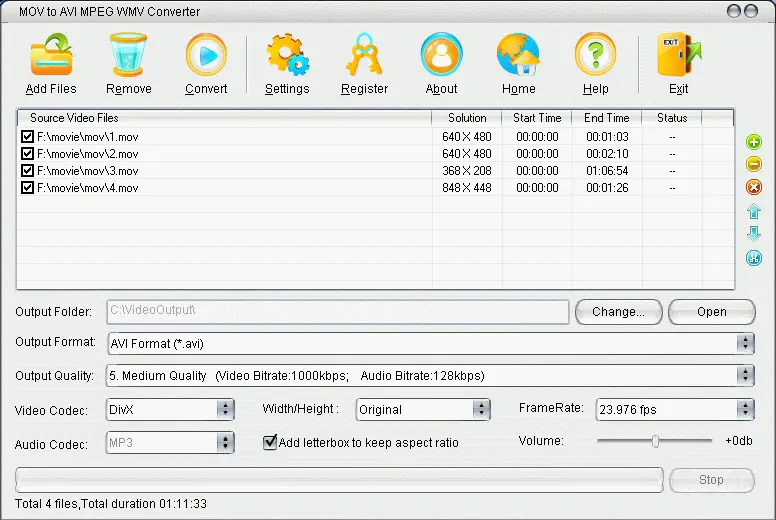
Task: Click the Add Files toolbar icon
Action: pyautogui.click(x=51, y=56)
